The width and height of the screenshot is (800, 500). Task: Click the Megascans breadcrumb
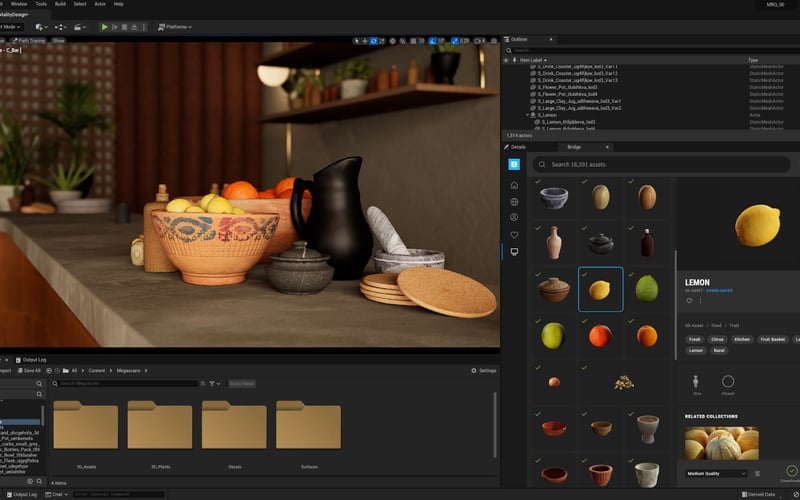[128, 370]
